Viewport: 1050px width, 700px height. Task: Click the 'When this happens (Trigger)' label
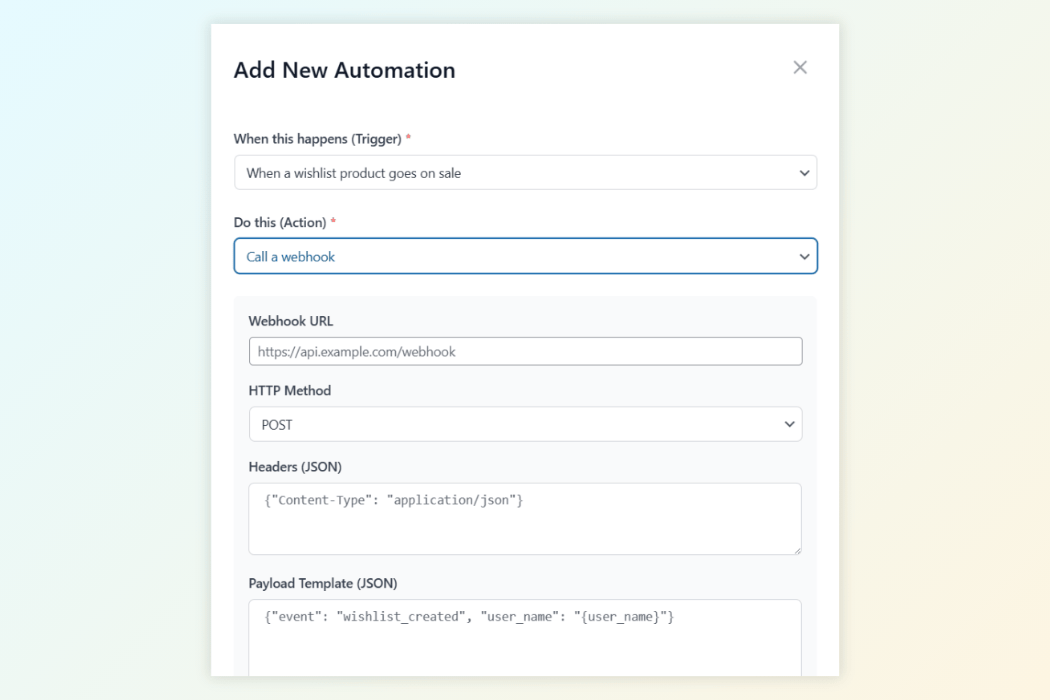(x=317, y=139)
